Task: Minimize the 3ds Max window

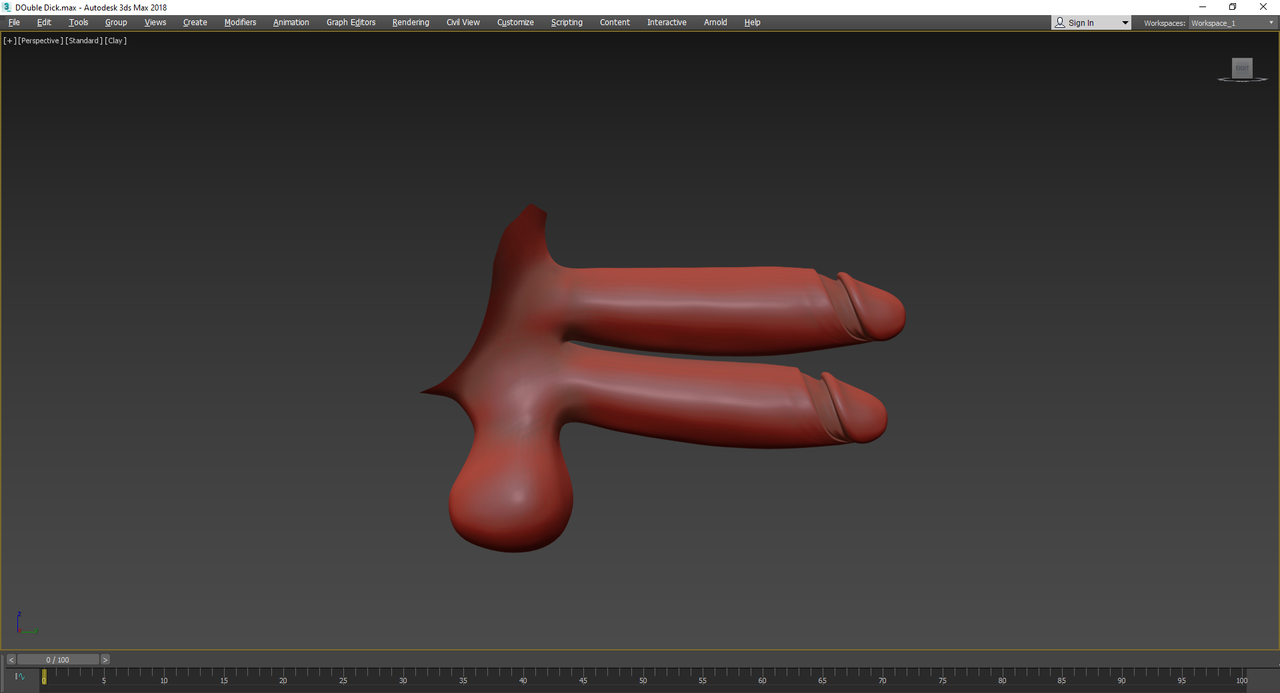Action: pos(1202,7)
